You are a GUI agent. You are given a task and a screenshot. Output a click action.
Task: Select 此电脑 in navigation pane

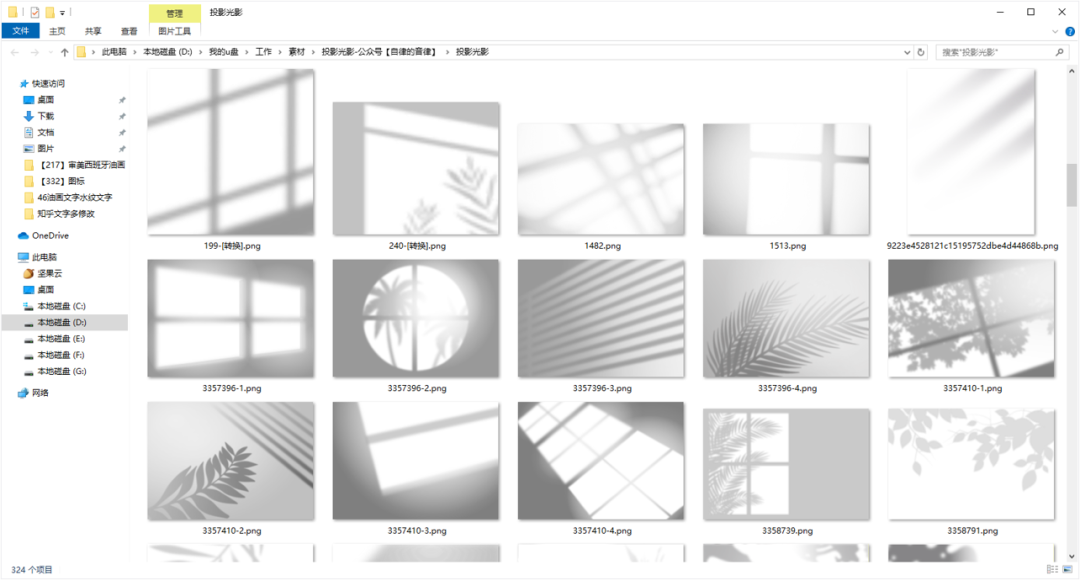[44, 258]
